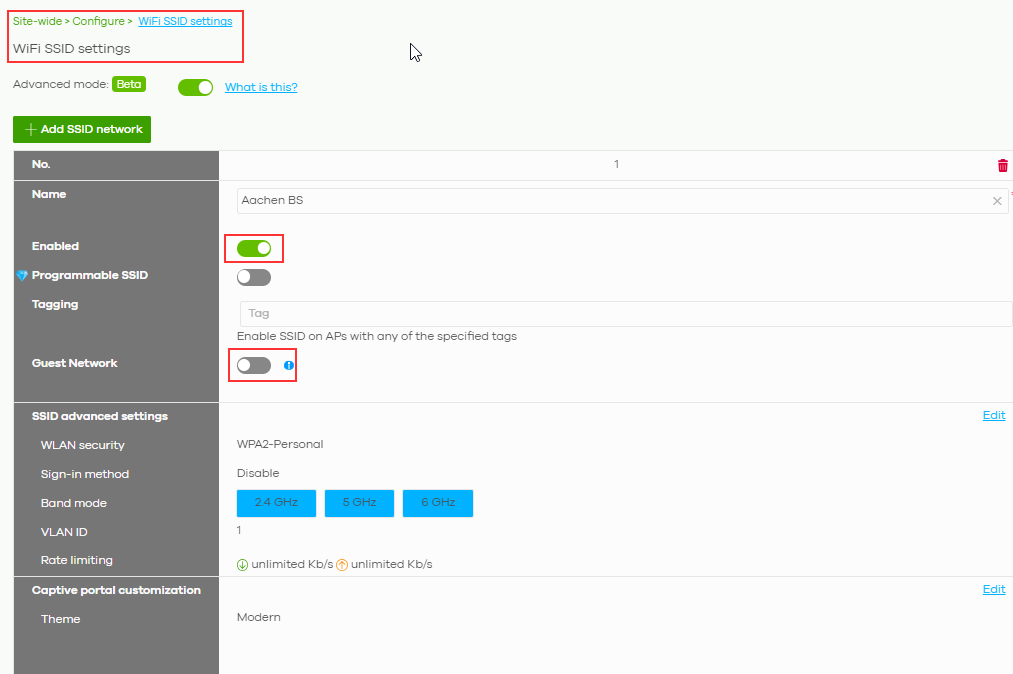Select the 5 GHz band button
This screenshot has width=1013, height=674.
click(x=359, y=503)
